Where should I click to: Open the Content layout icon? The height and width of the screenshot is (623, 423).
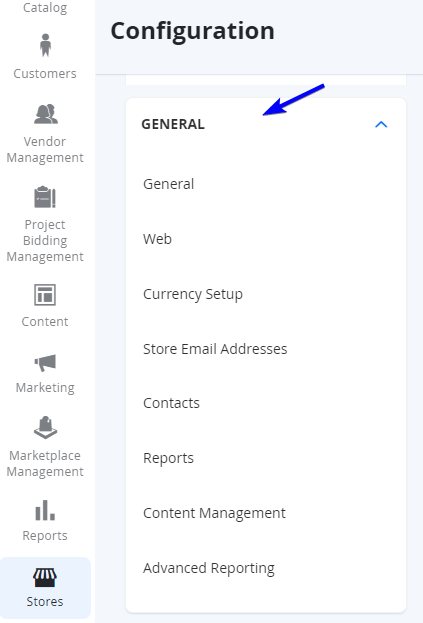(45, 295)
